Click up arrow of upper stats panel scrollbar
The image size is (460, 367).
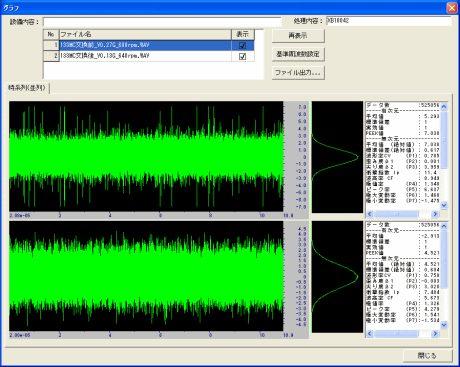pyautogui.click(x=444, y=106)
